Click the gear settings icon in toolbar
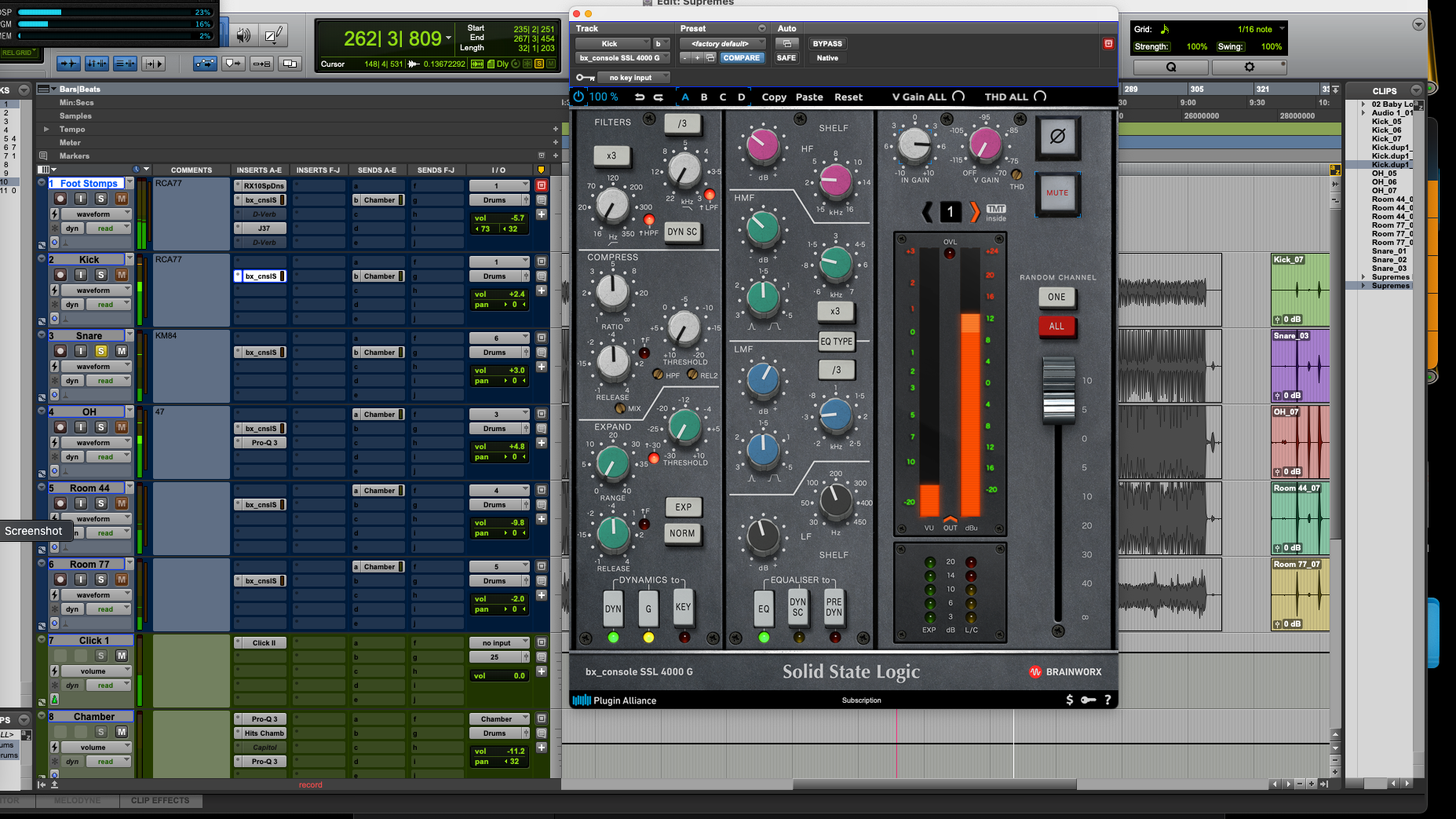 tap(1250, 68)
